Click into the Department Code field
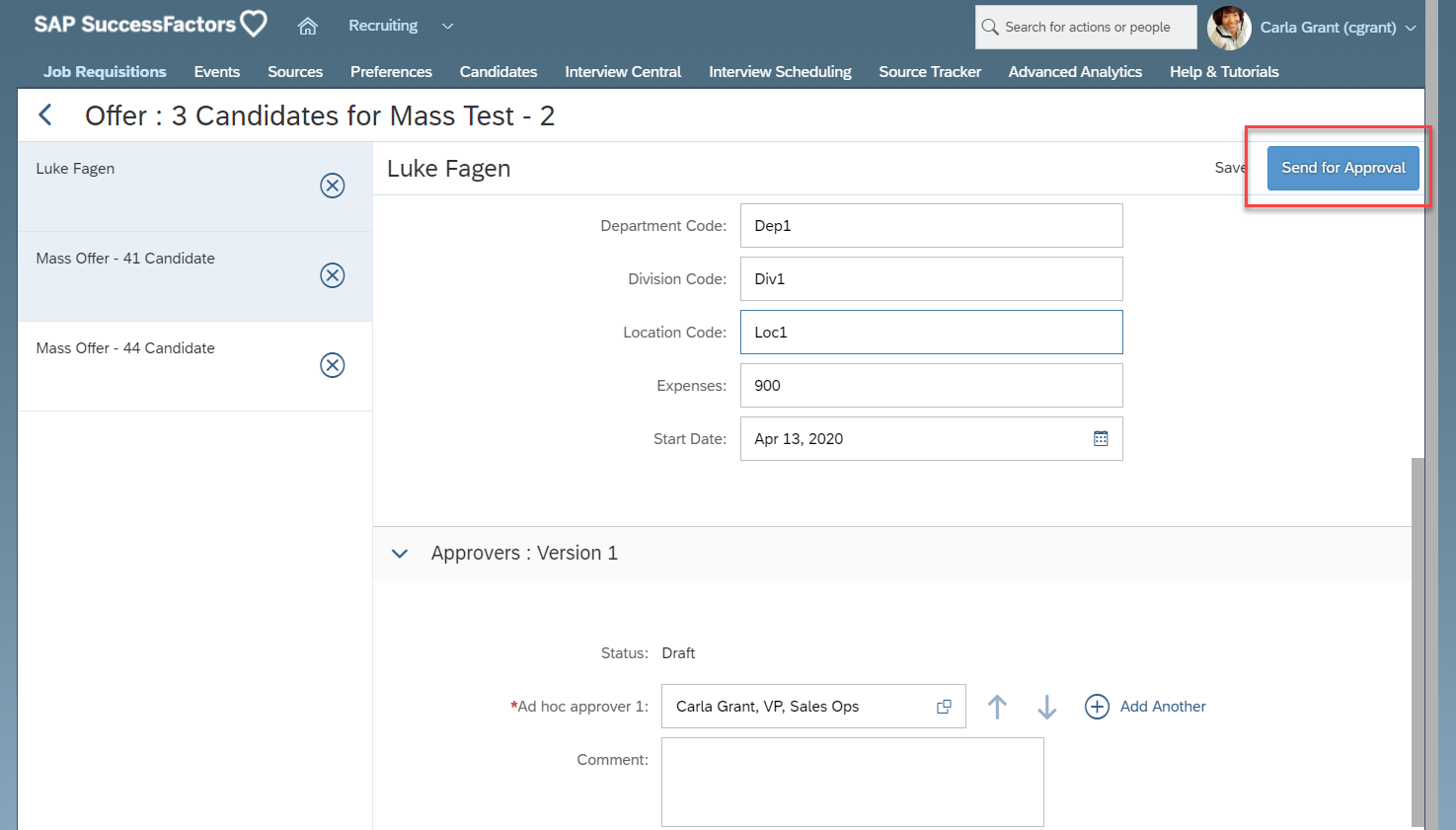Viewport: 1456px width, 830px height. pyautogui.click(x=931, y=225)
